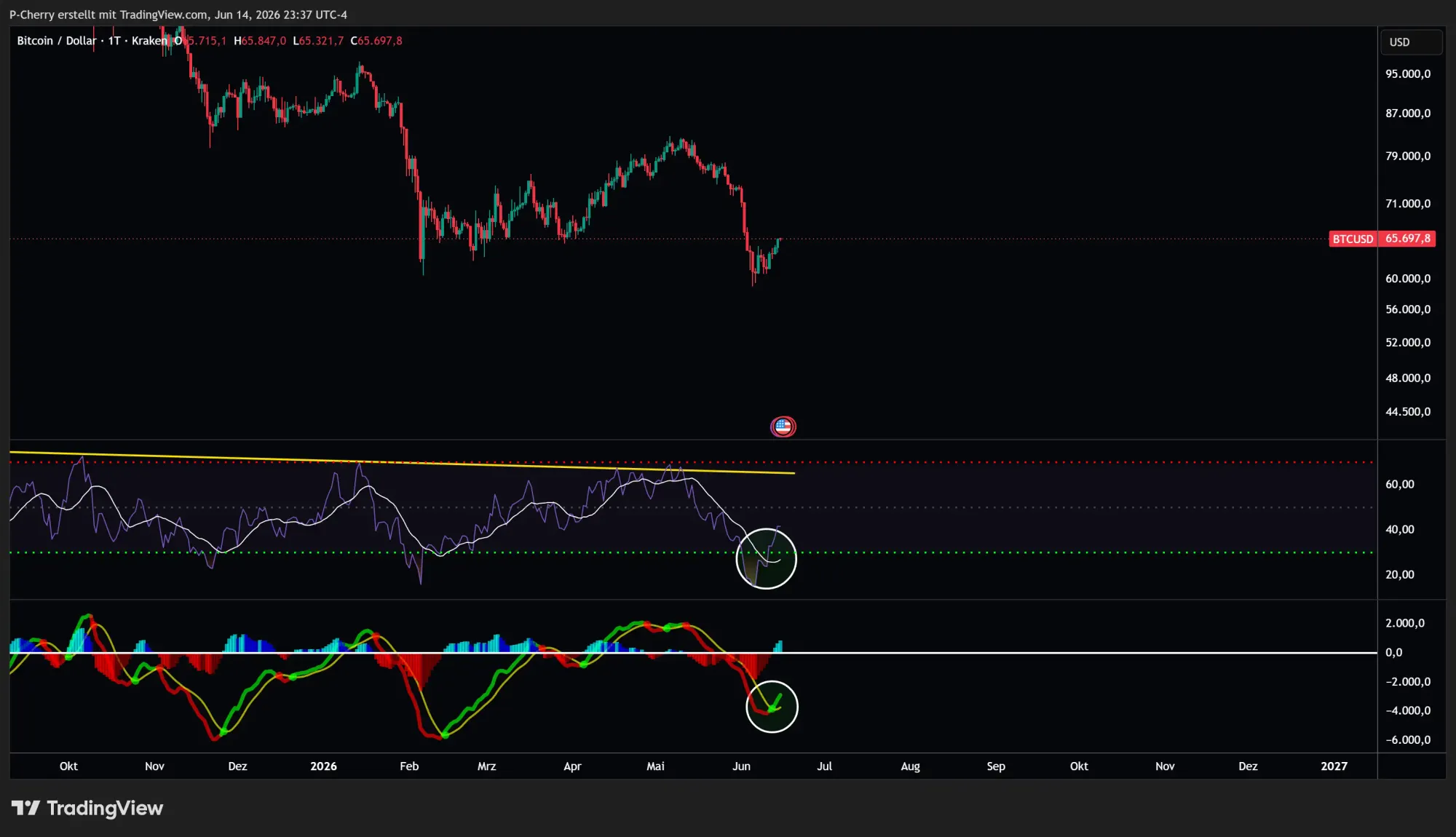Select the yellow RSI trendline
Image resolution: width=1456 pixels, height=837 pixels.
pos(402,463)
